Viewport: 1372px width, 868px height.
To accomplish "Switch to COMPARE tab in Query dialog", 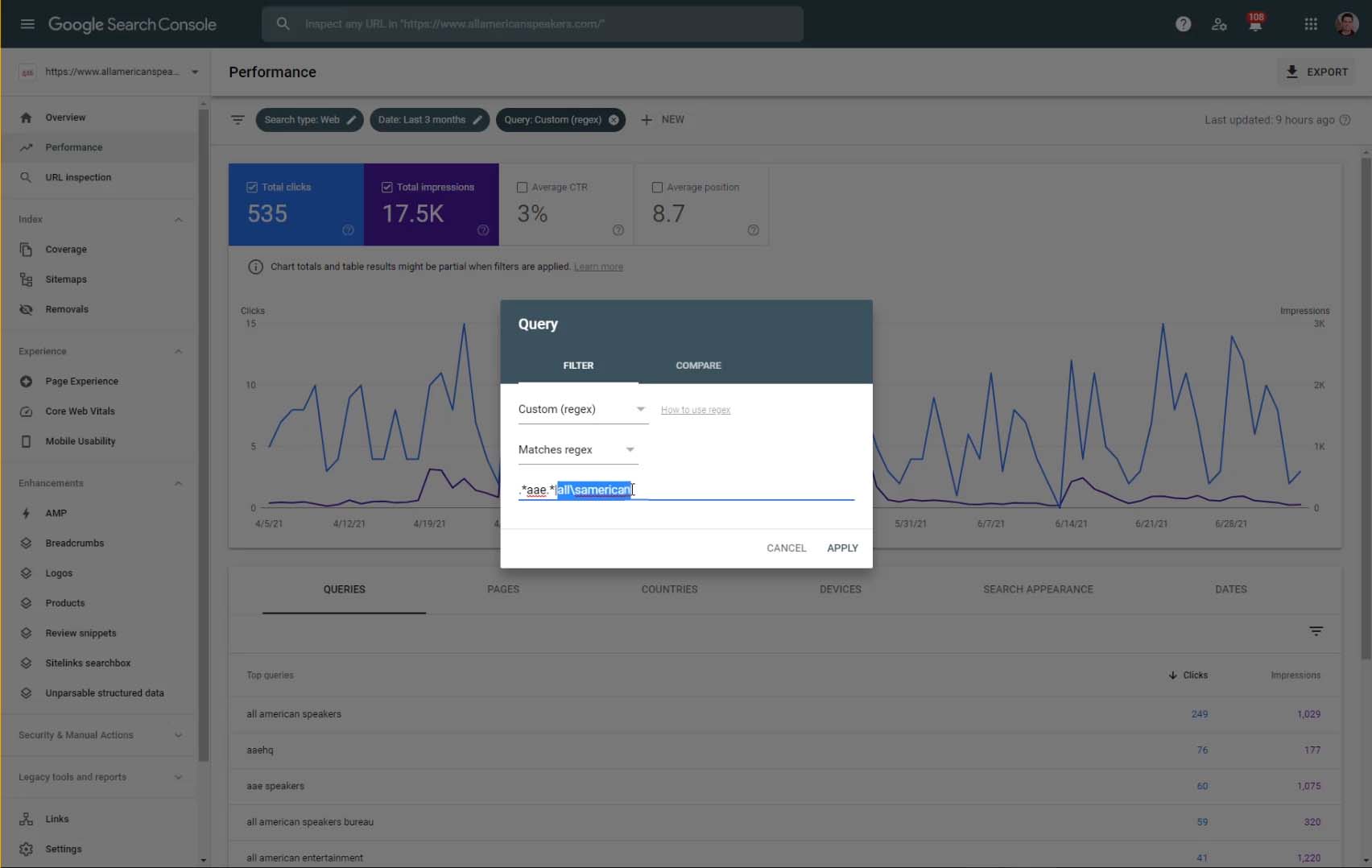I will coord(698,366).
